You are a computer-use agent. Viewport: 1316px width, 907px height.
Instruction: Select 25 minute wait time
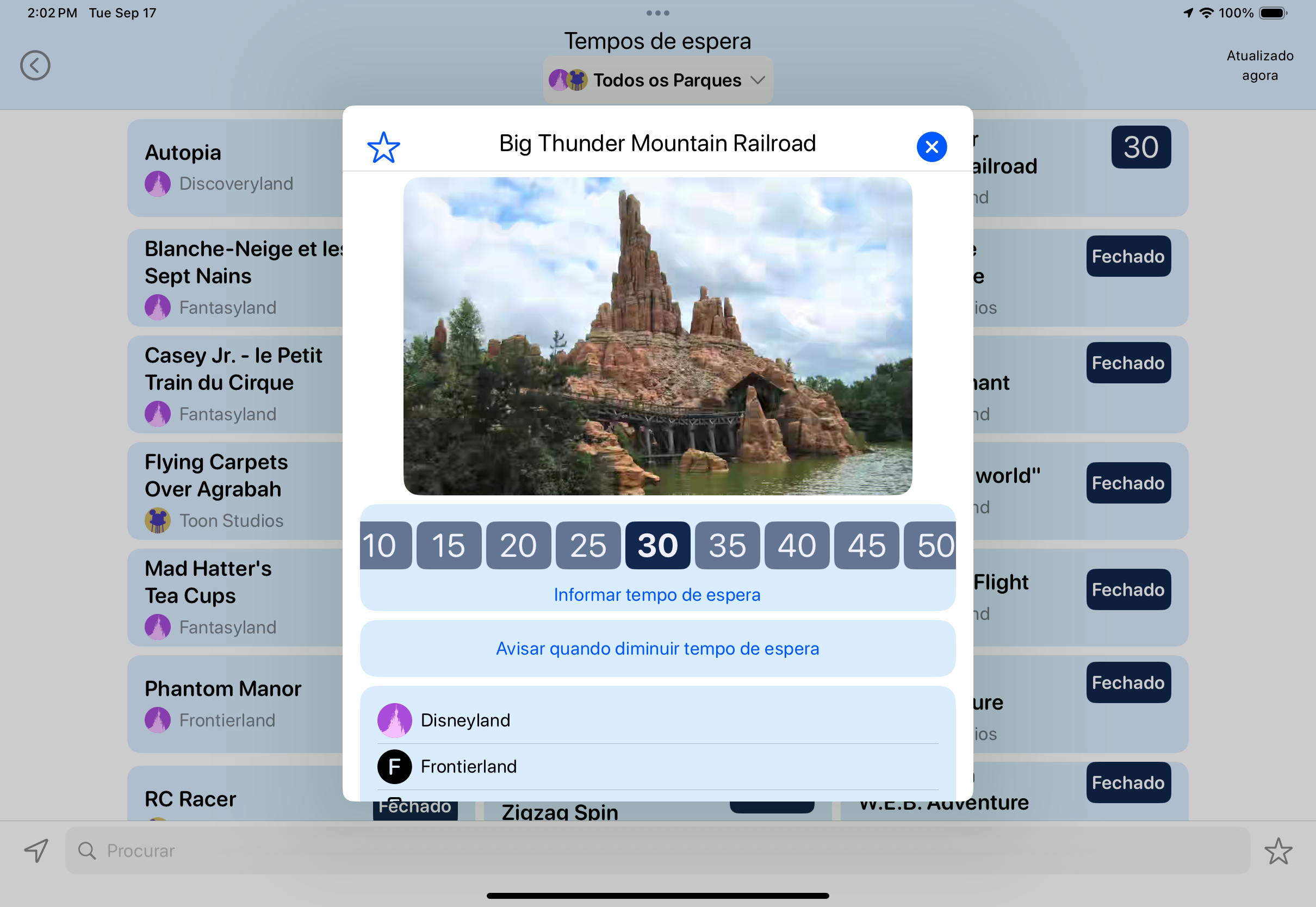(588, 545)
